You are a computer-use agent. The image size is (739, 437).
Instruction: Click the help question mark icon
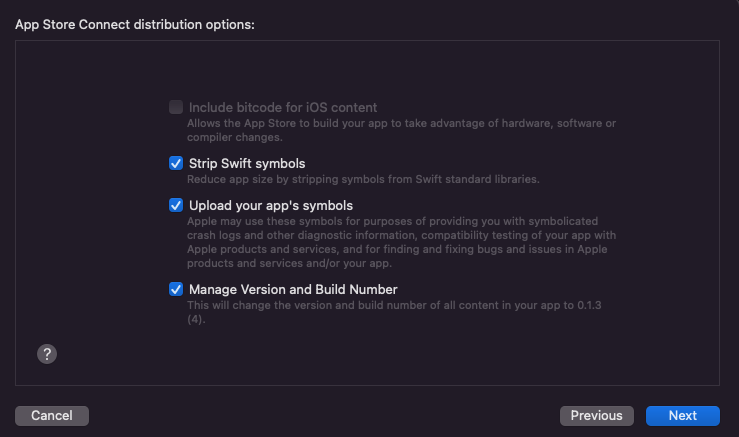click(x=47, y=353)
